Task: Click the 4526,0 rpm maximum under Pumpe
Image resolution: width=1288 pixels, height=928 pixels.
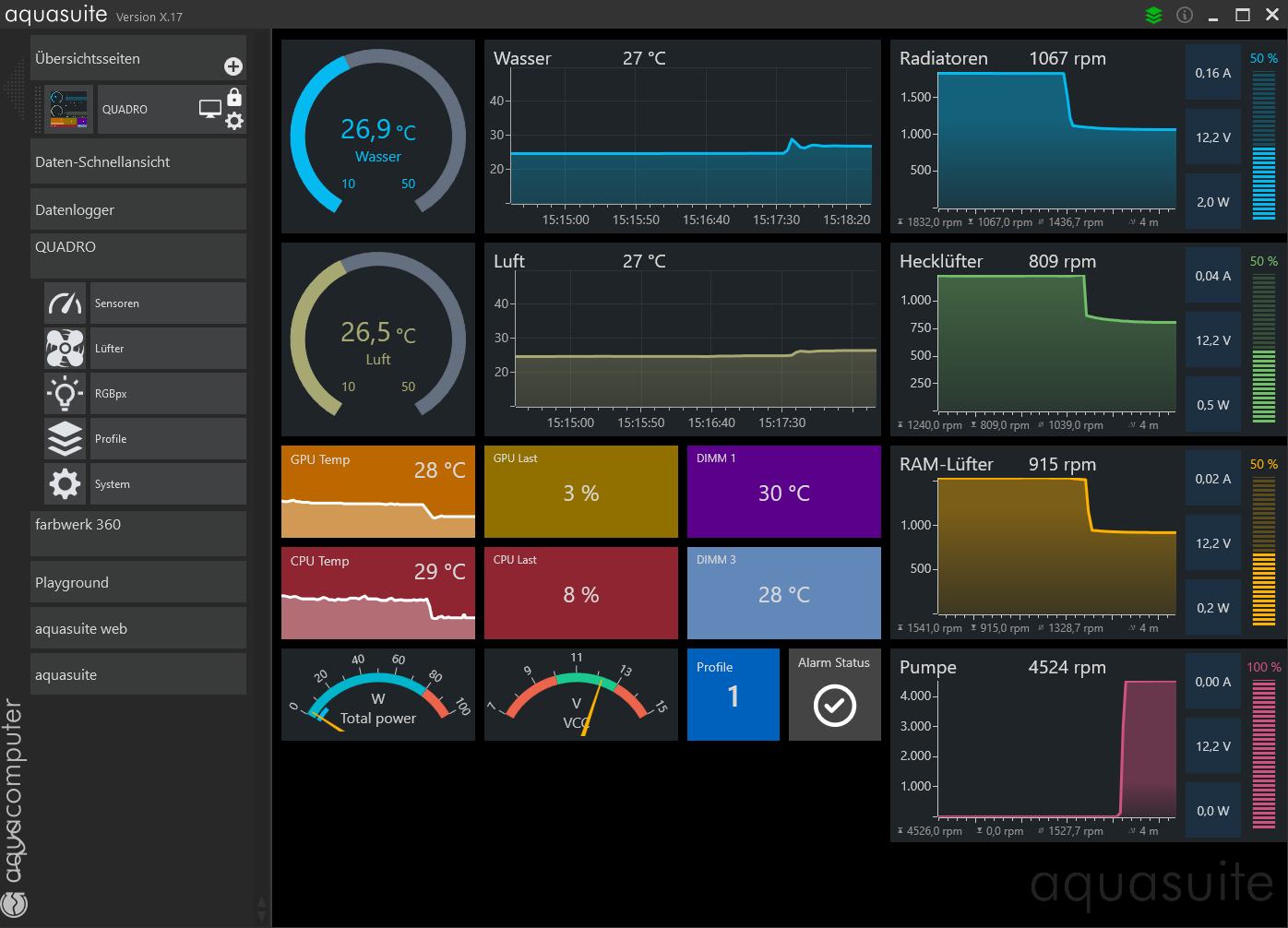Action: [930, 831]
